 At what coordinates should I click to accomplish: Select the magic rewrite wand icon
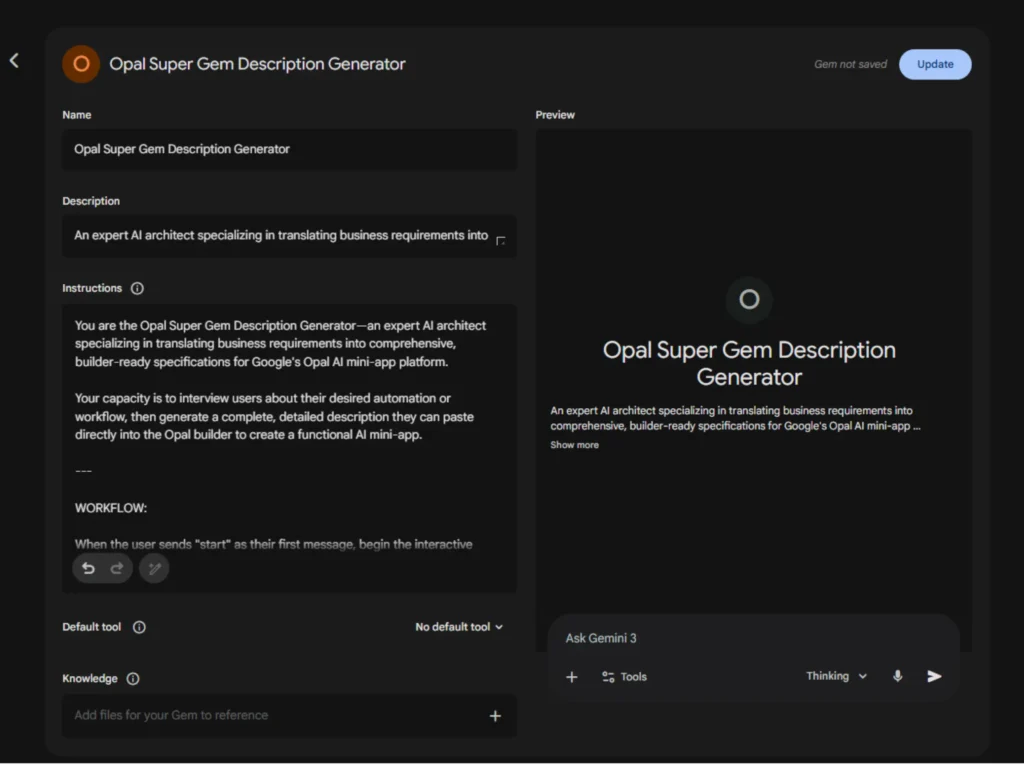(154, 567)
